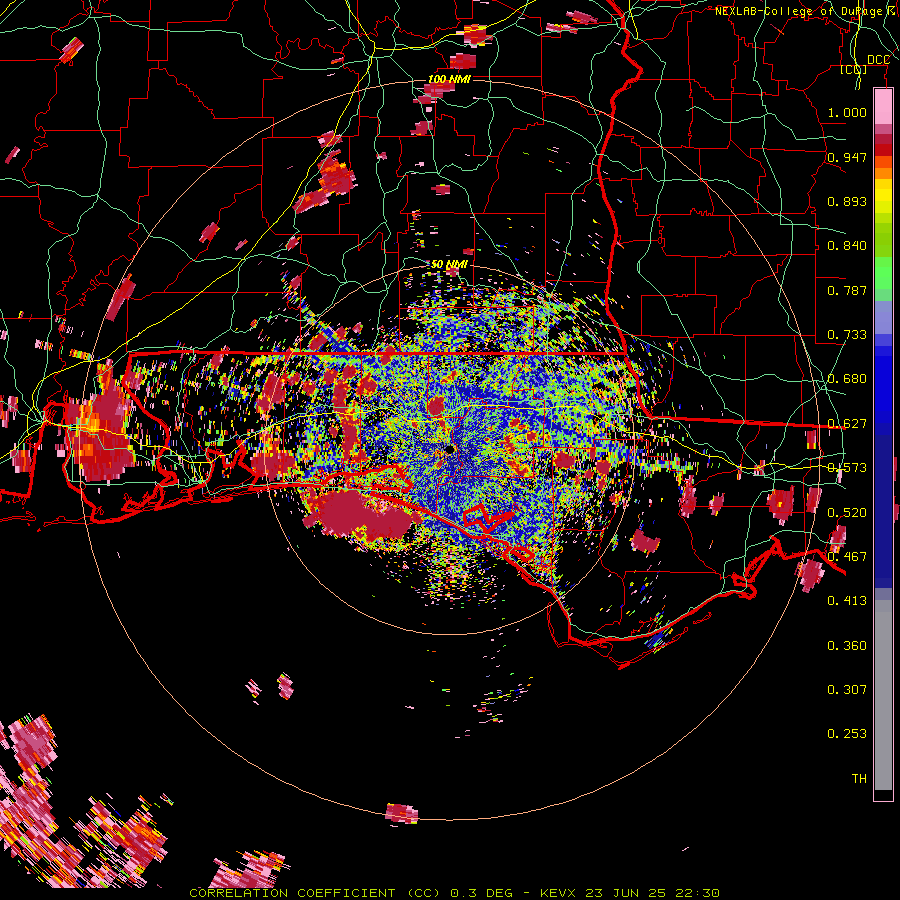This screenshot has height=900, width=900.
Task: Click the black radar site dot at center
Action: pyautogui.click(x=449, y=449)
